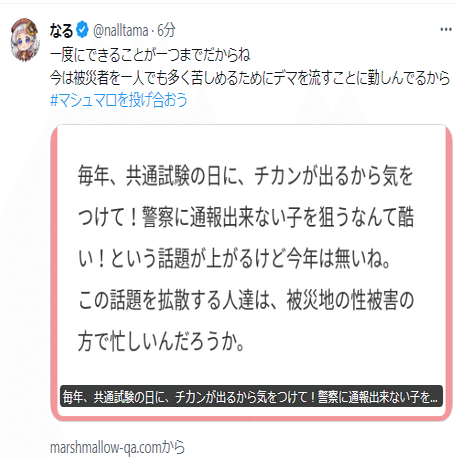The height and width of the screenshot is (458, 458).
Task: Click the card line つけて！警察に通報出来ない
Action: click(x=246, y=217)
